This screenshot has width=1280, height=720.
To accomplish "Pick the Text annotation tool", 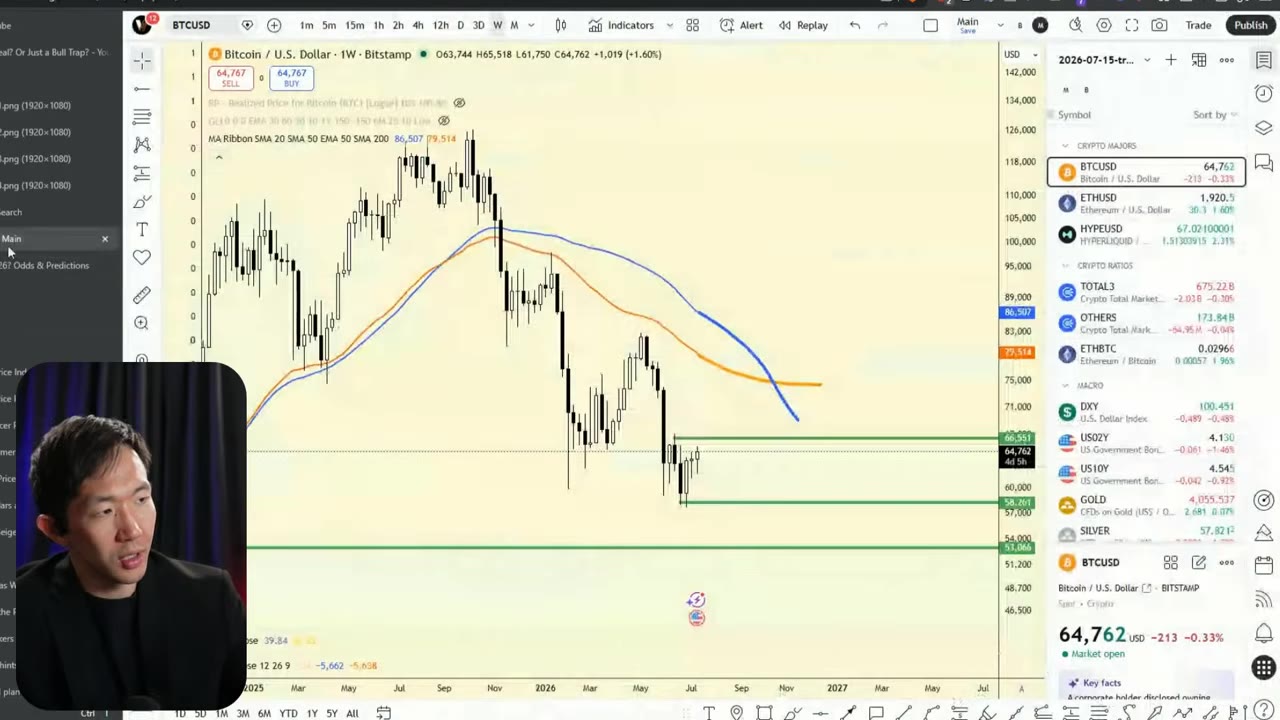I will (142, 230).
